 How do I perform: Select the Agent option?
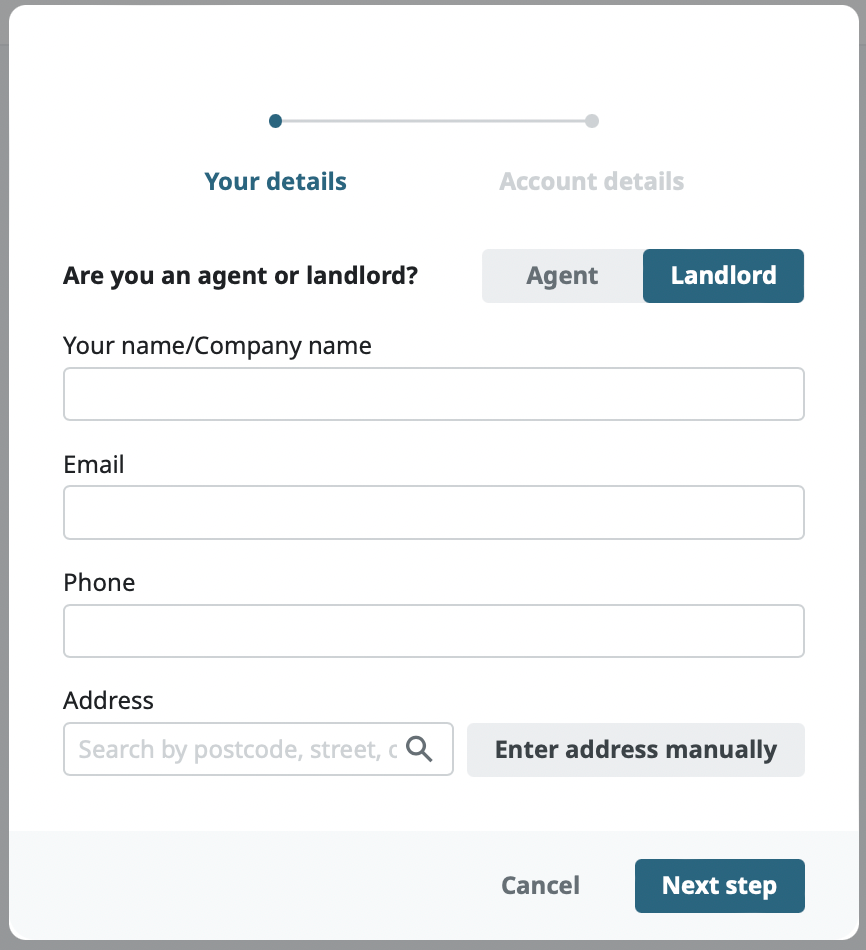click(562, 276)
